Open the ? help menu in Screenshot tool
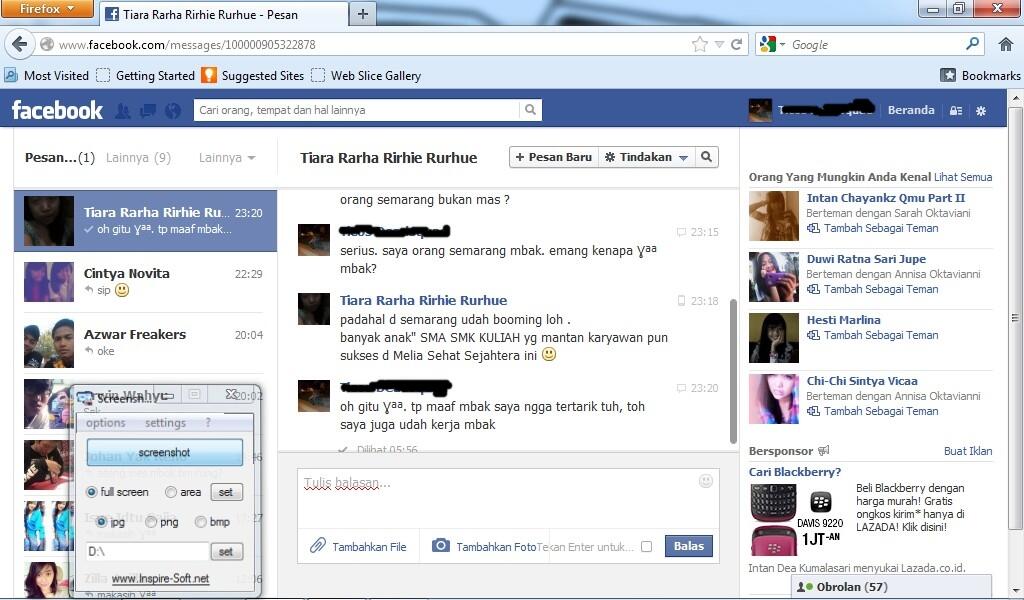Viewport: 1024px width, 600px height. [x=208, y=423]
